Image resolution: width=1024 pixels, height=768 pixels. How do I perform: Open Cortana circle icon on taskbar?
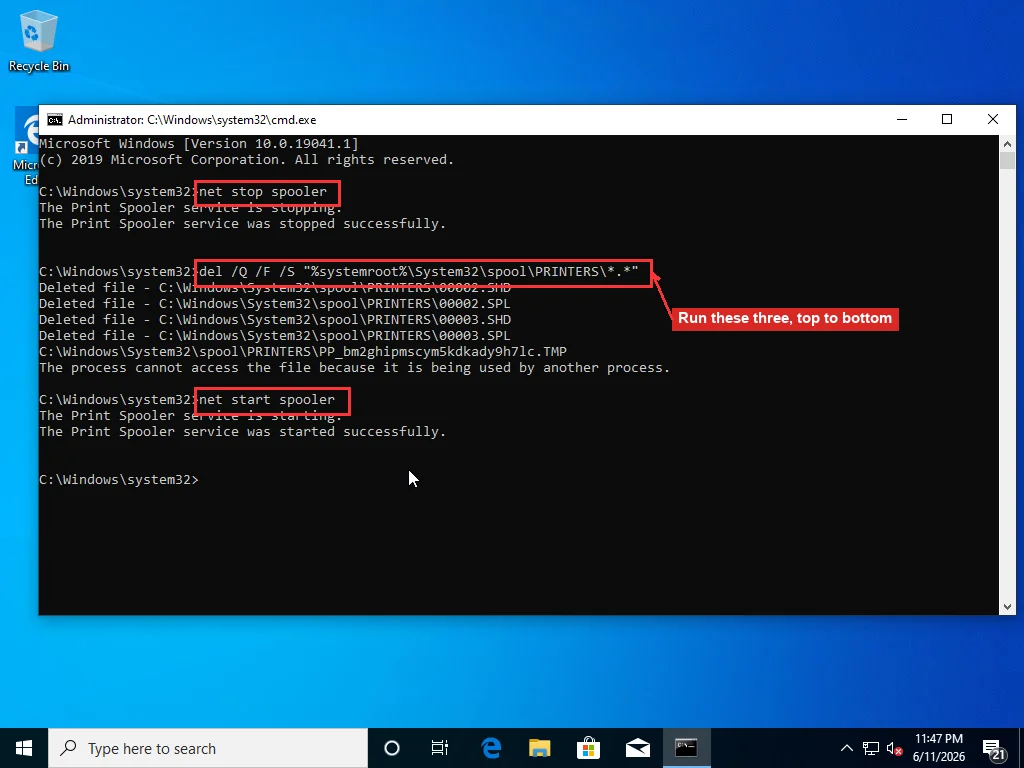point(392,748)
